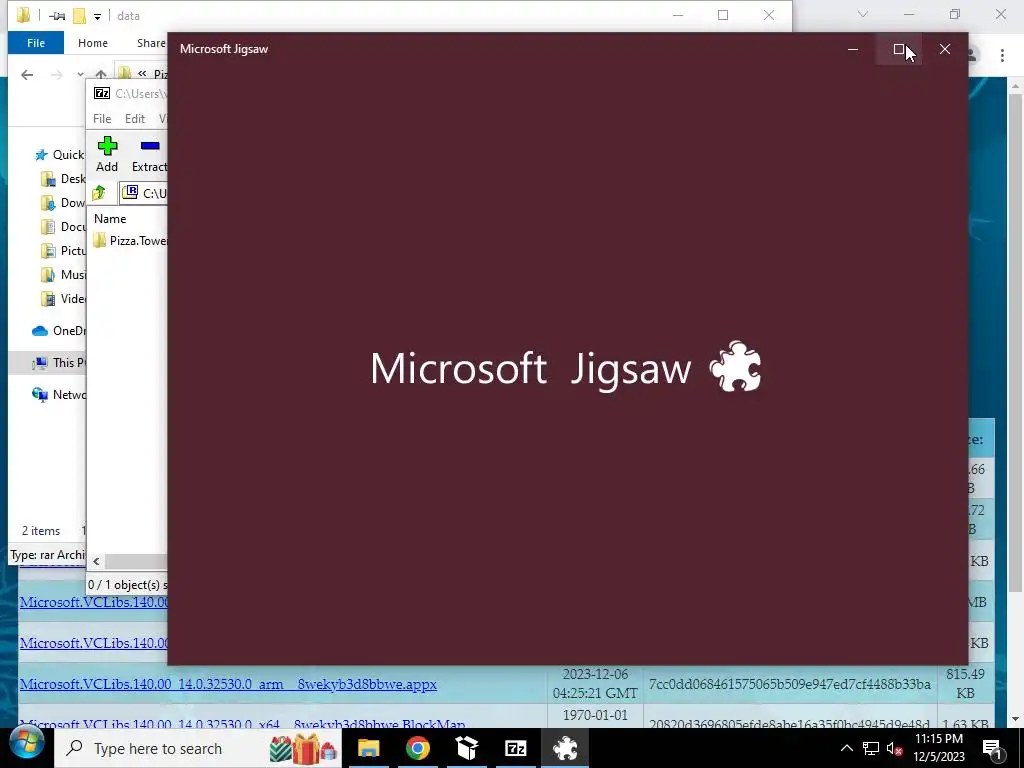1024x768 pixels.
Task: Click the Explorer Back arrow
Action: pos(27,74)
